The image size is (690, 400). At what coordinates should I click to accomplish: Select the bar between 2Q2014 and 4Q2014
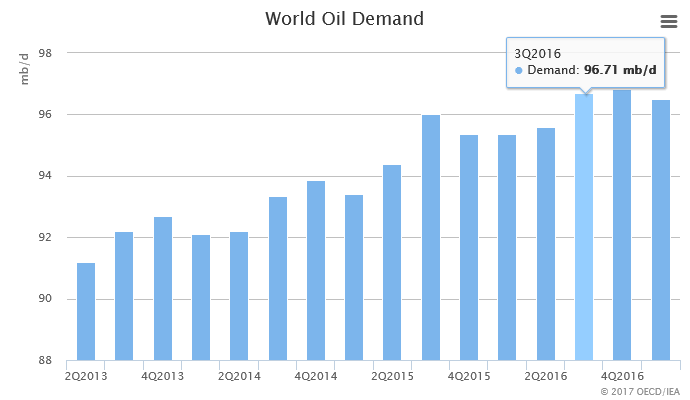click(278, 279)
